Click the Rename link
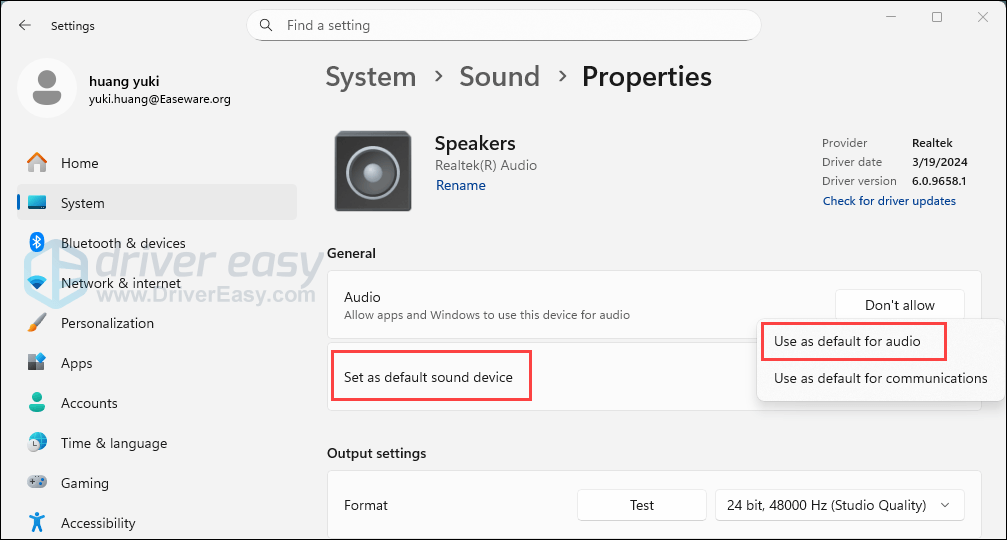The image size is (1007, 540). (461, 185)
